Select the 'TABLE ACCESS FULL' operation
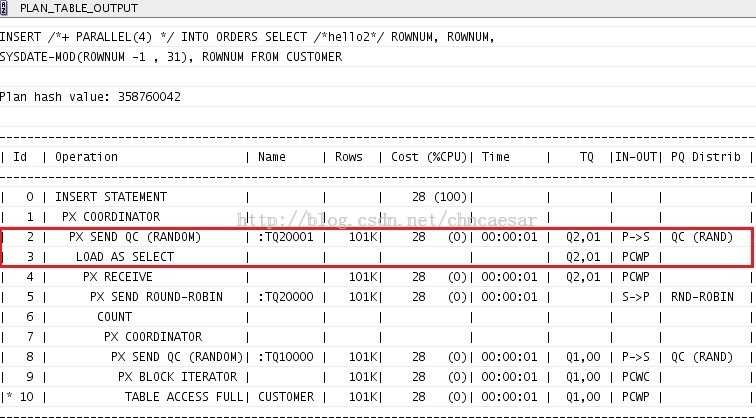The image size is (756, 418). 184,397
